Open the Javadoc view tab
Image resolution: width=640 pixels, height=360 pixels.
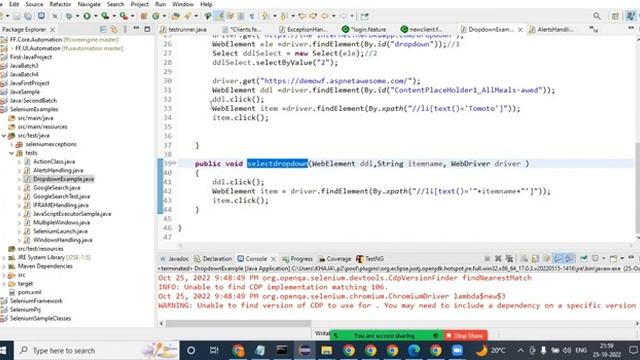(175, 259)
